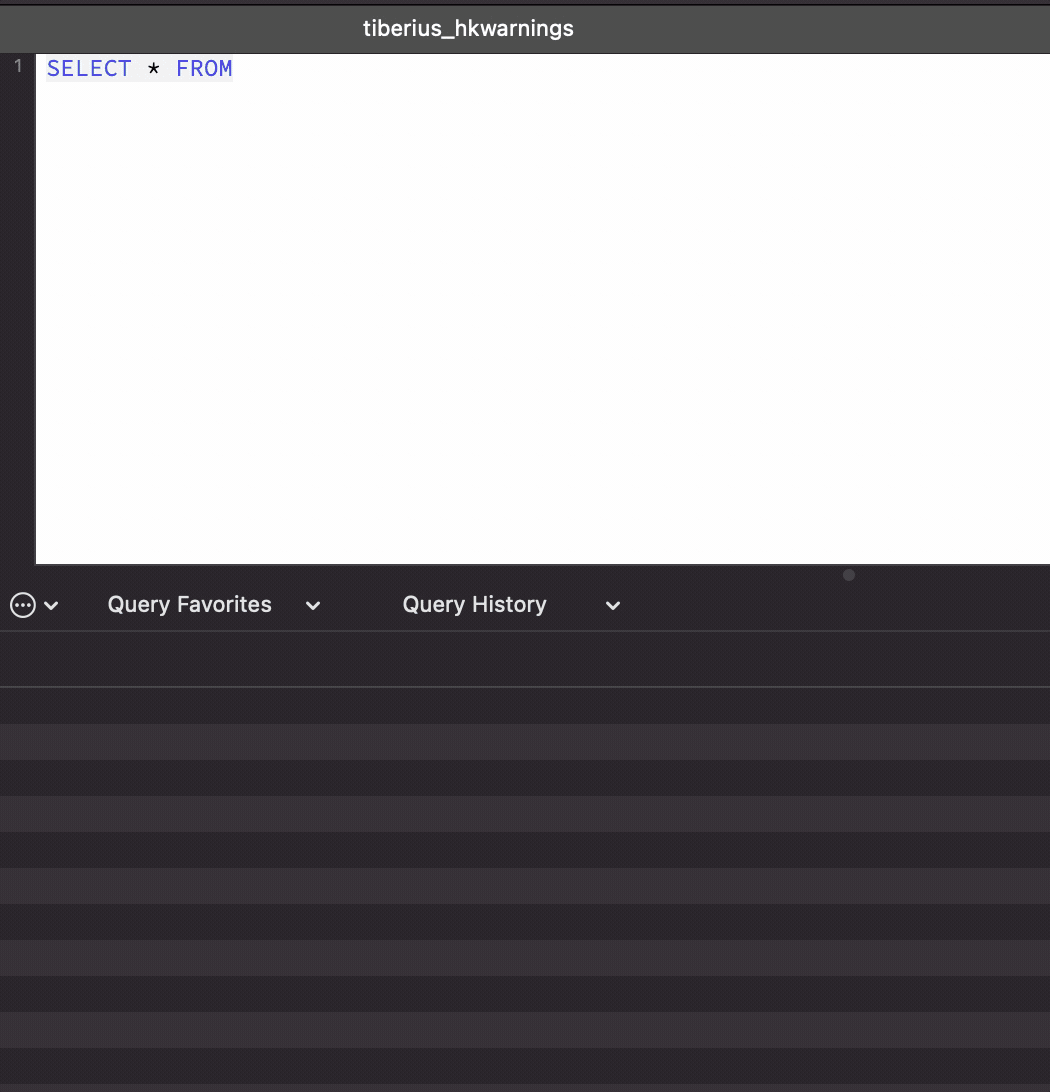The height and width of the screenshot is (1092, 1050).
Task: Click the FROM keyword in the query
Action: click(204, 68)
